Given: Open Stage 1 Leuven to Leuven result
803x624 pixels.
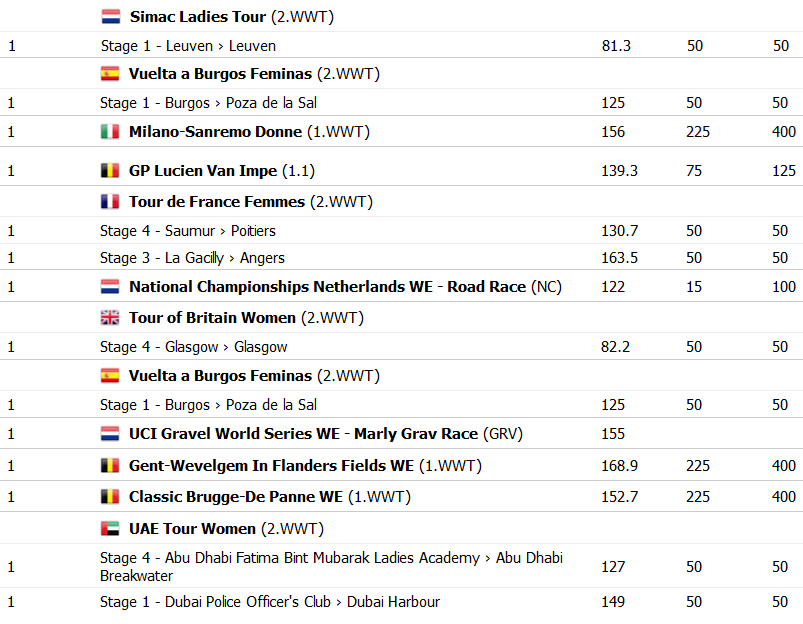Looking at the screenshot, I should 188,46.
